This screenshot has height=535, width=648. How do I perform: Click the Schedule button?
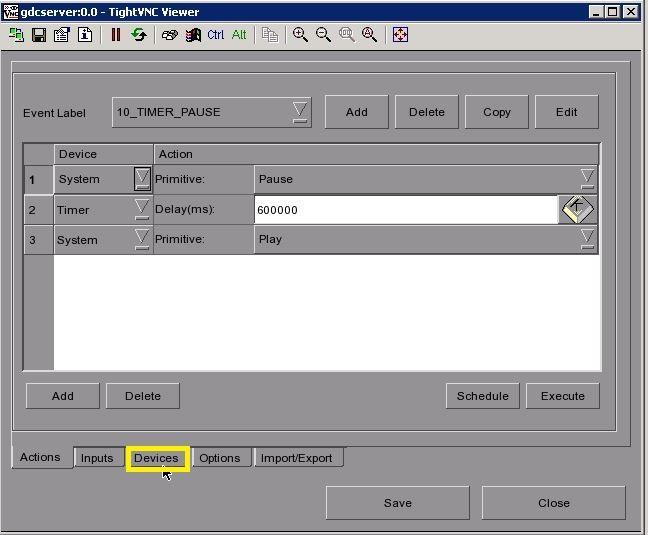point(483,396)
